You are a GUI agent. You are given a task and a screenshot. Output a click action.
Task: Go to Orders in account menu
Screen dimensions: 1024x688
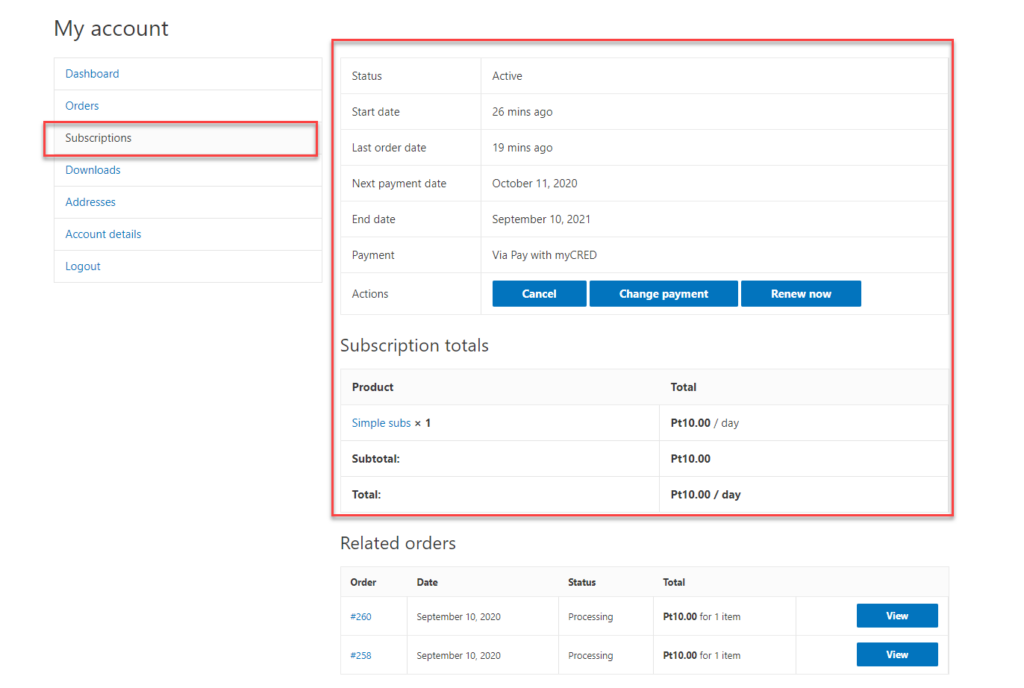coord(82,106)
